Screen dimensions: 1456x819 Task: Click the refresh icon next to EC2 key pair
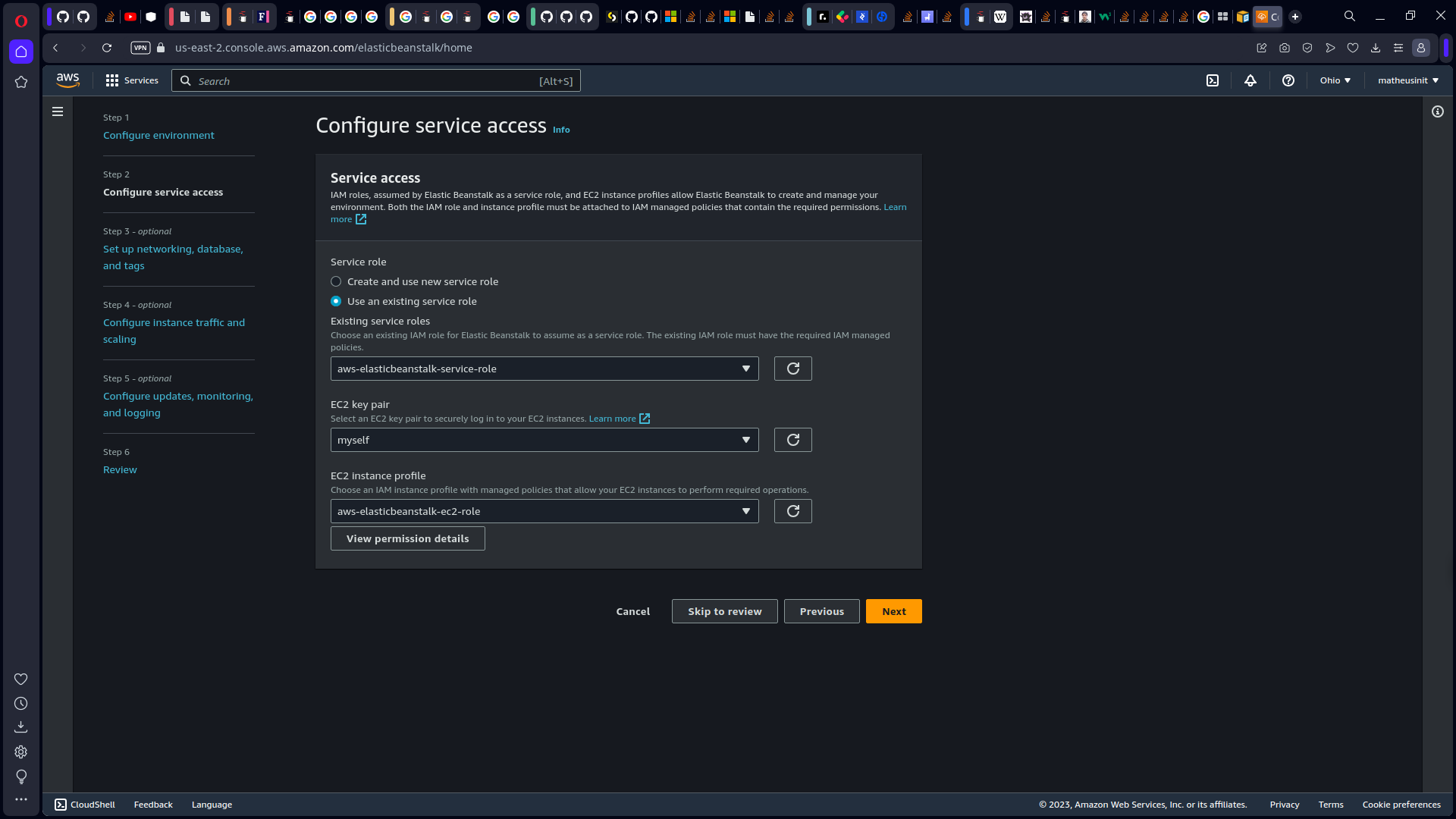[793, 439]
